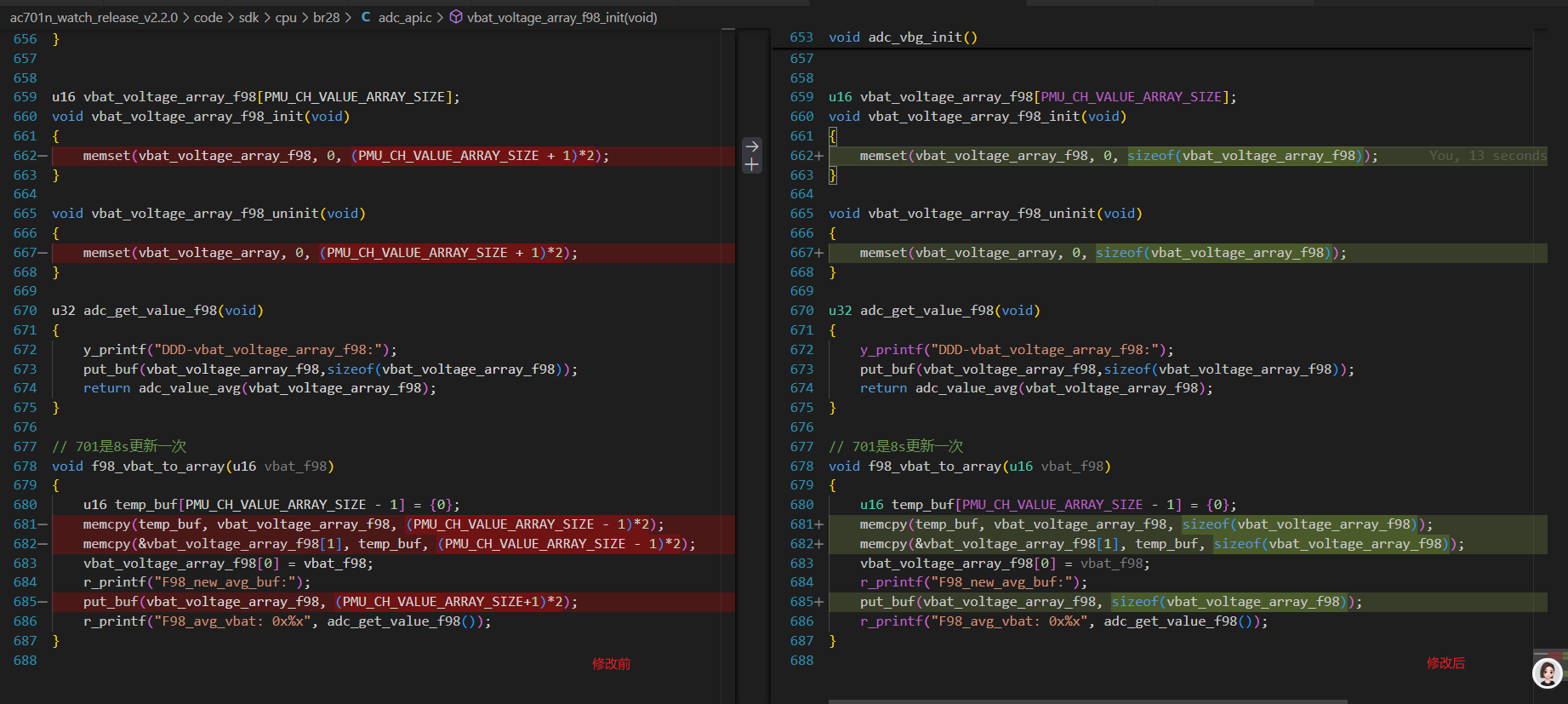Screen dimensions: 1568x704
Task: Click 'u32 adc_get_value_f98(void)' in the original pane
Action: coord(157,311)
